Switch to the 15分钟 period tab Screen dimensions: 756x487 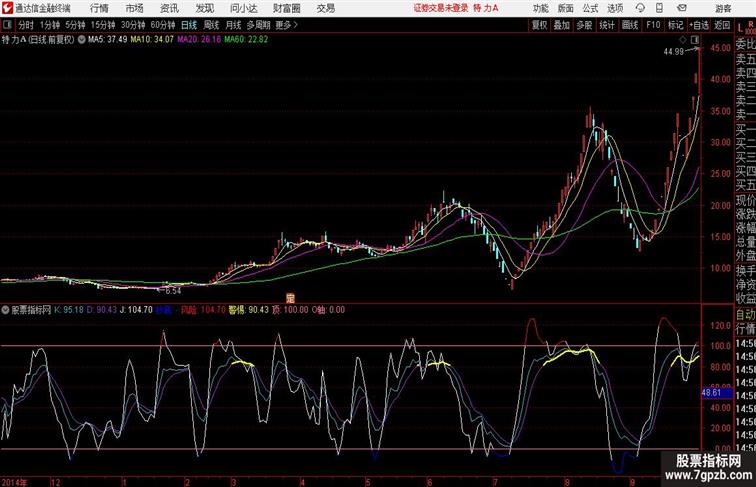pos(103,25)
